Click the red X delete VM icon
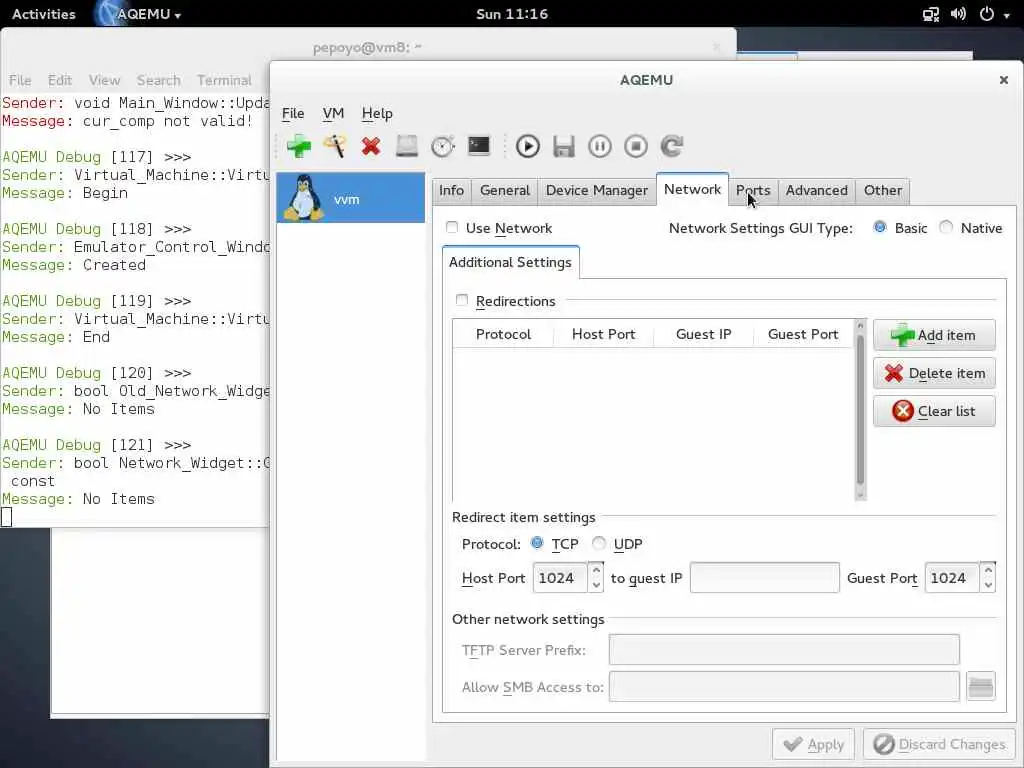 (x=371, y=146)
